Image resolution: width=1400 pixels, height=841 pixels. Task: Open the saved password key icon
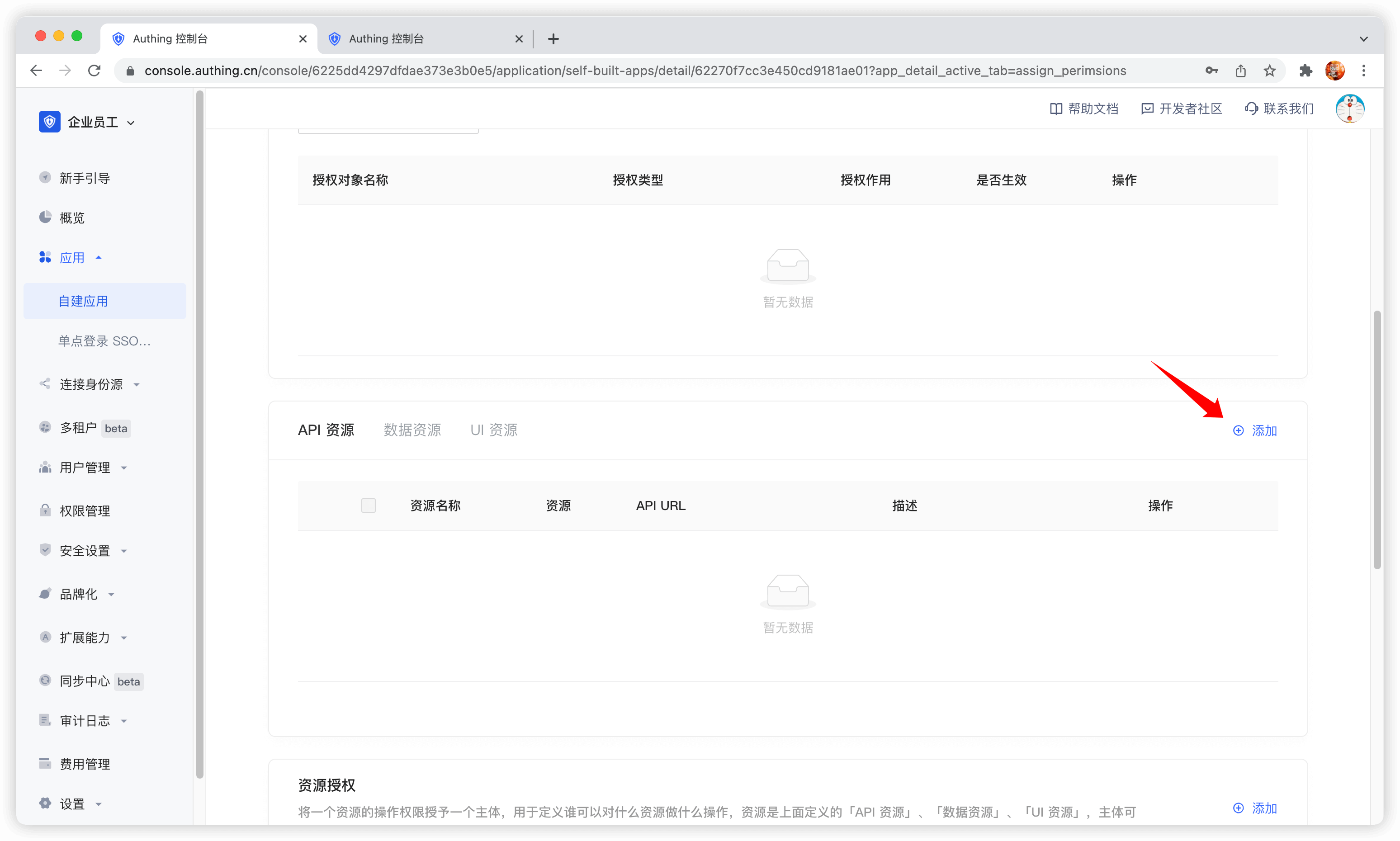(x=1211, y=71)
